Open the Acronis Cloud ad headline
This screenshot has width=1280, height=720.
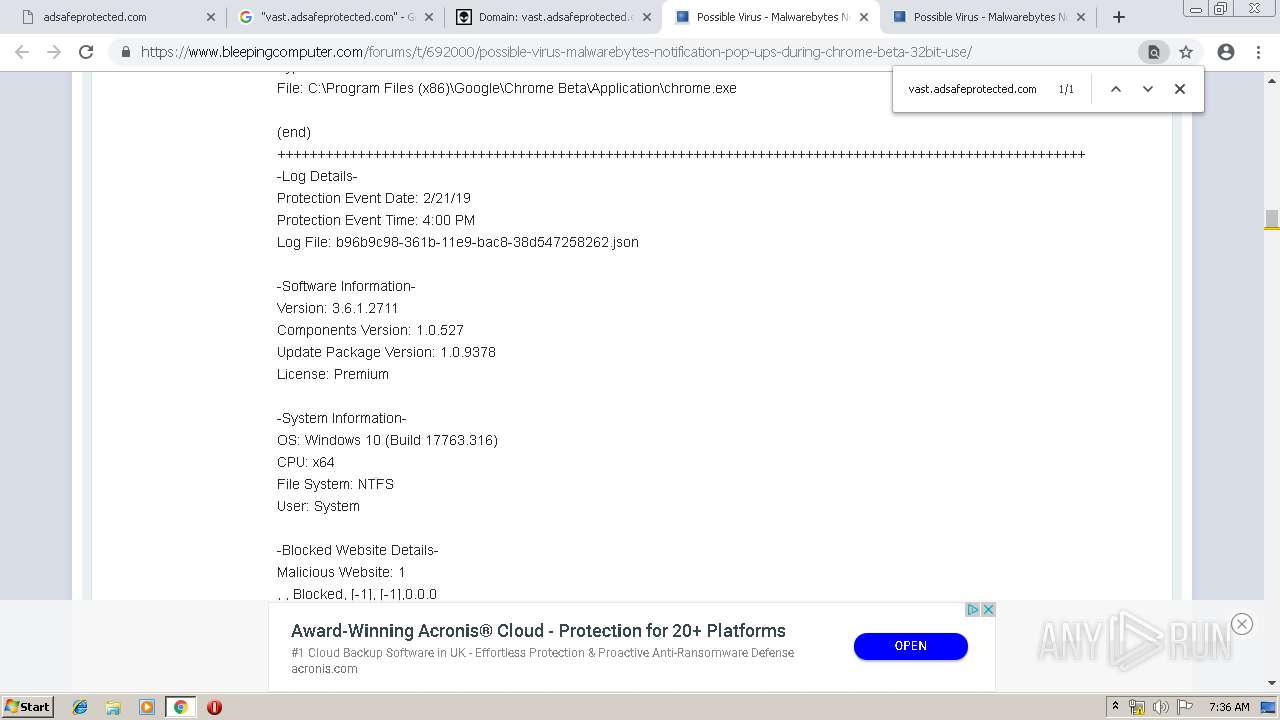coord(538,631)
